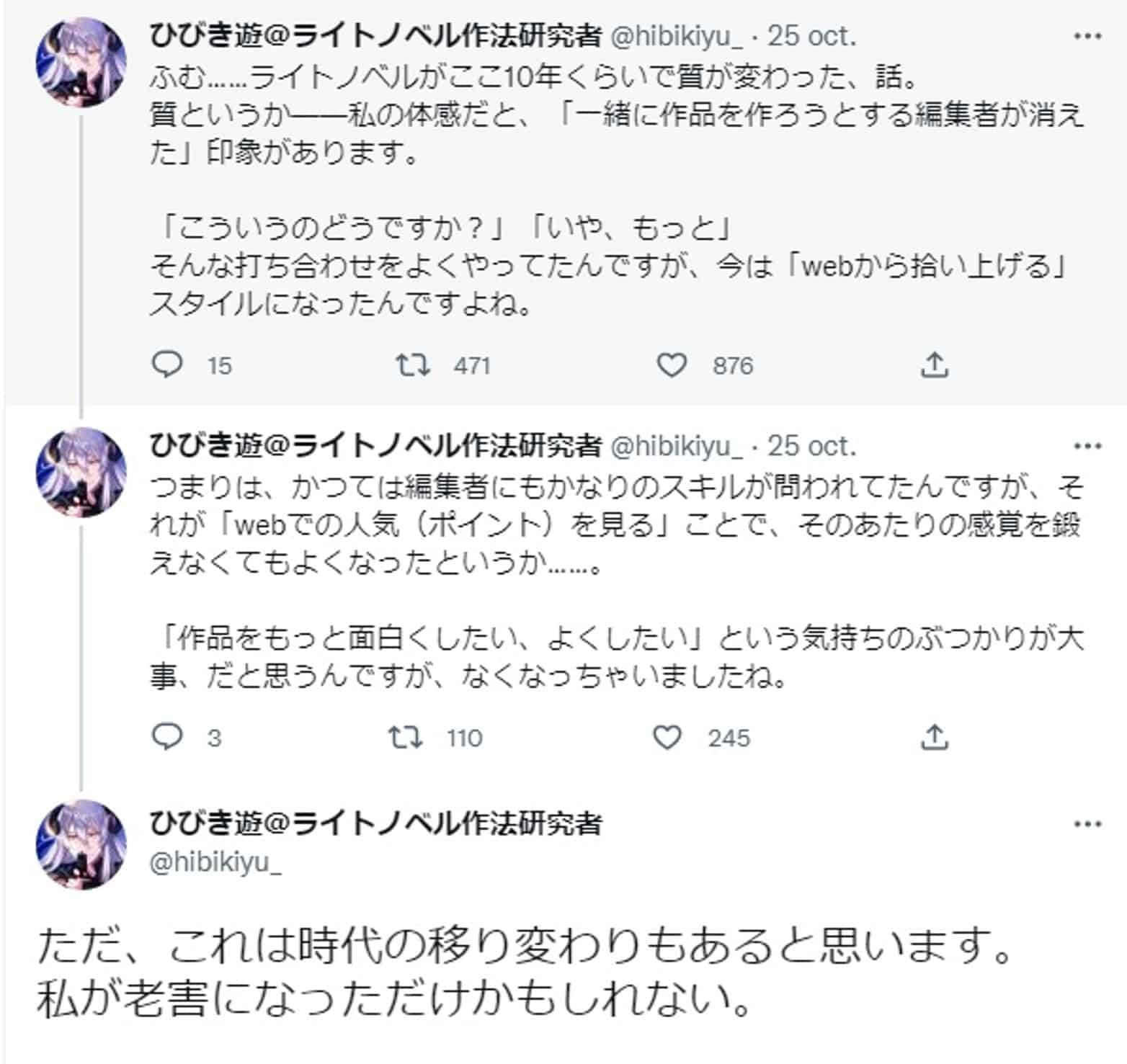1127x1064 pixels.
Task: Reply to the second tweet with 3 replies
Action: pos(168,737)
